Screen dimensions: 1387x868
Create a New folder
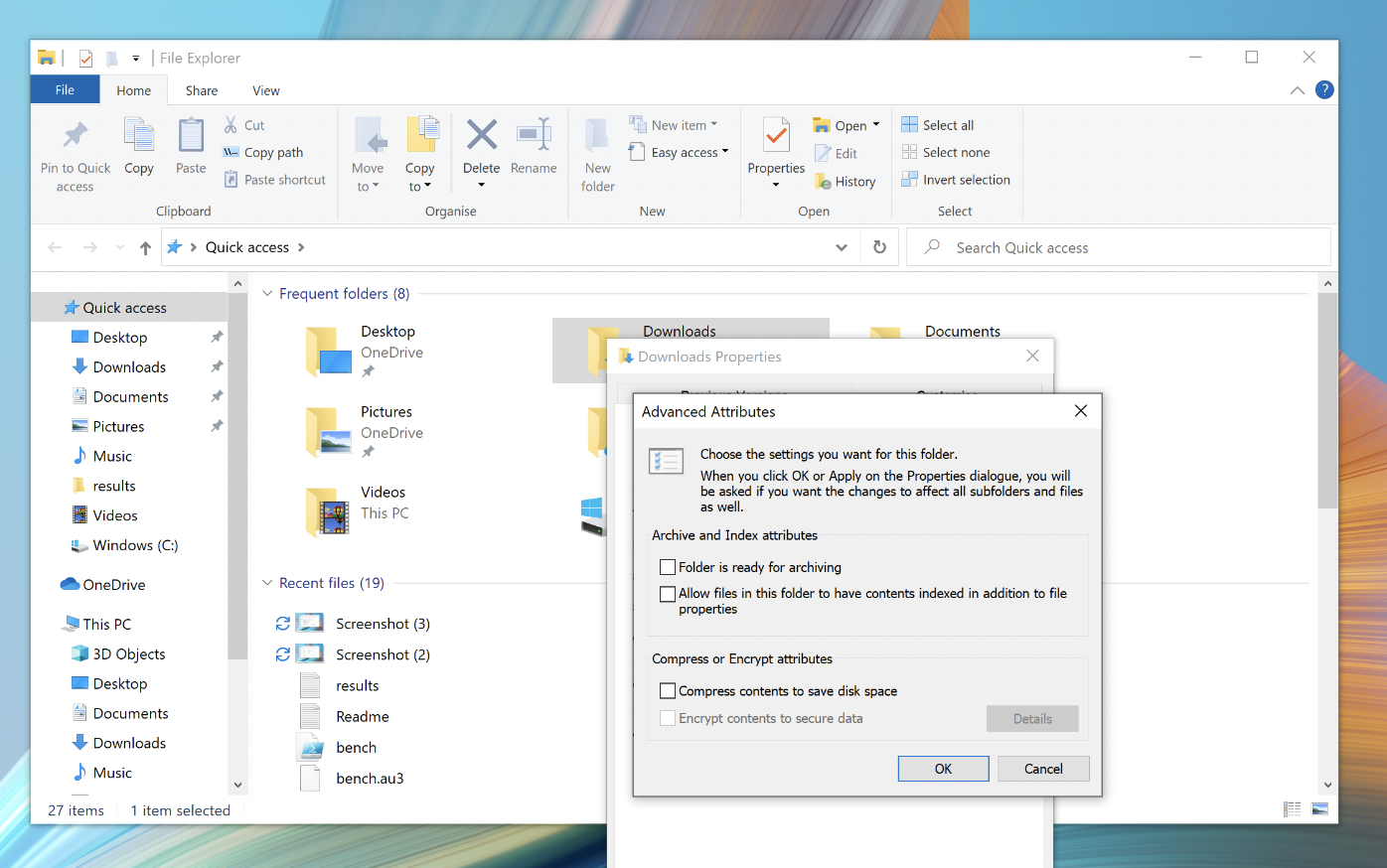[597, 154]
